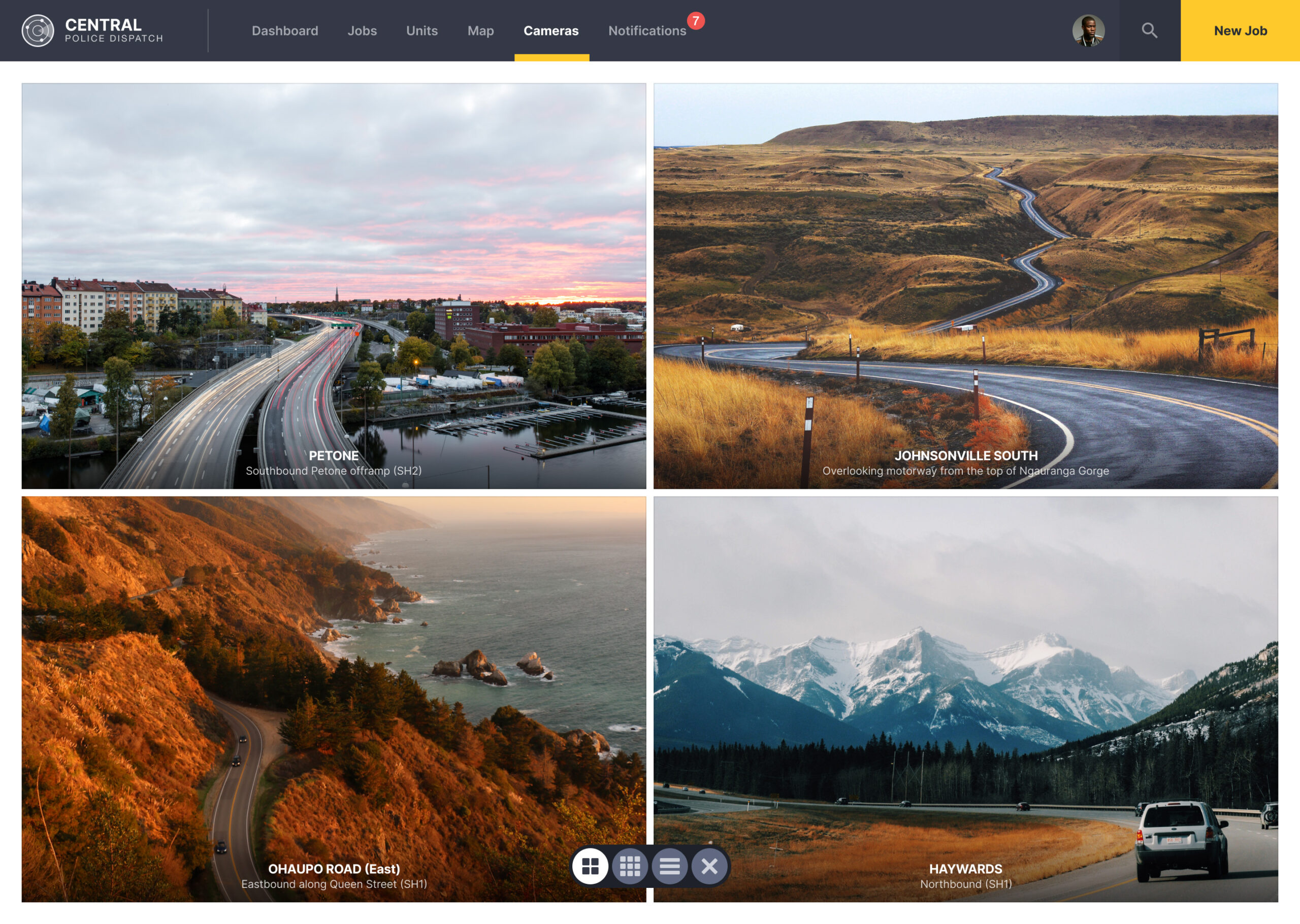The width and height of the screenshot is (1300, 924).
Task: Click the user profile avatar icon
Action: [1088, 30]
